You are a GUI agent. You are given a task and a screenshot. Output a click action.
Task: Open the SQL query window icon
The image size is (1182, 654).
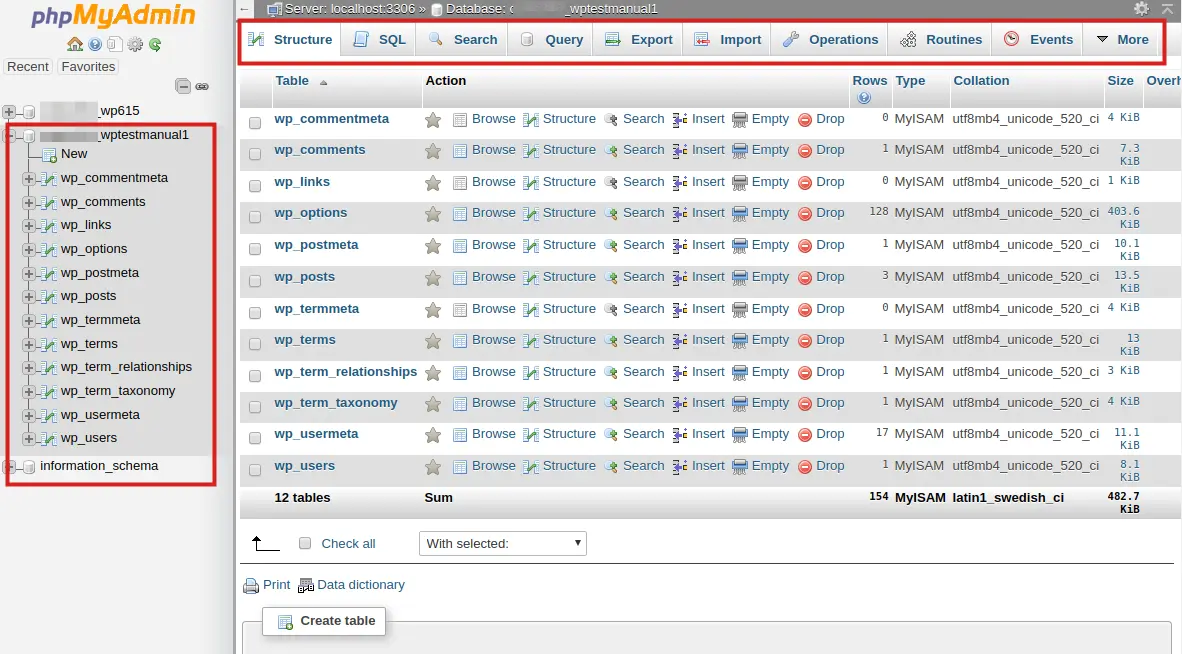pyautogui.click(x=115, y=44)
